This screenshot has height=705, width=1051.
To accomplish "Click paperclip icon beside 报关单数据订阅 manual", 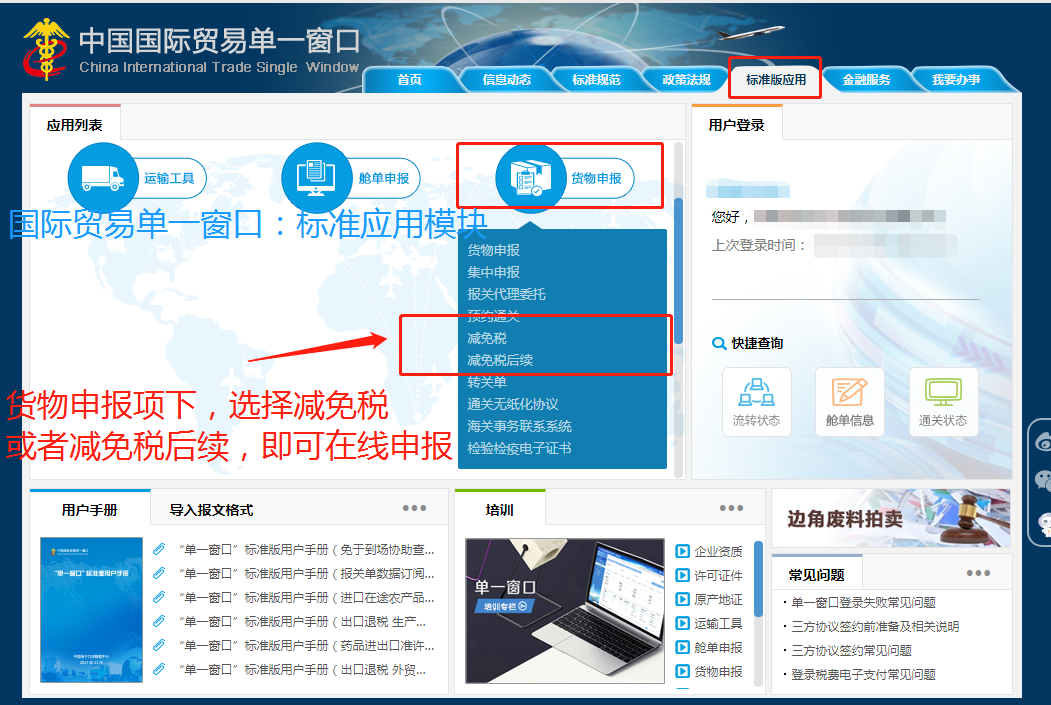I will coord(159,574).
